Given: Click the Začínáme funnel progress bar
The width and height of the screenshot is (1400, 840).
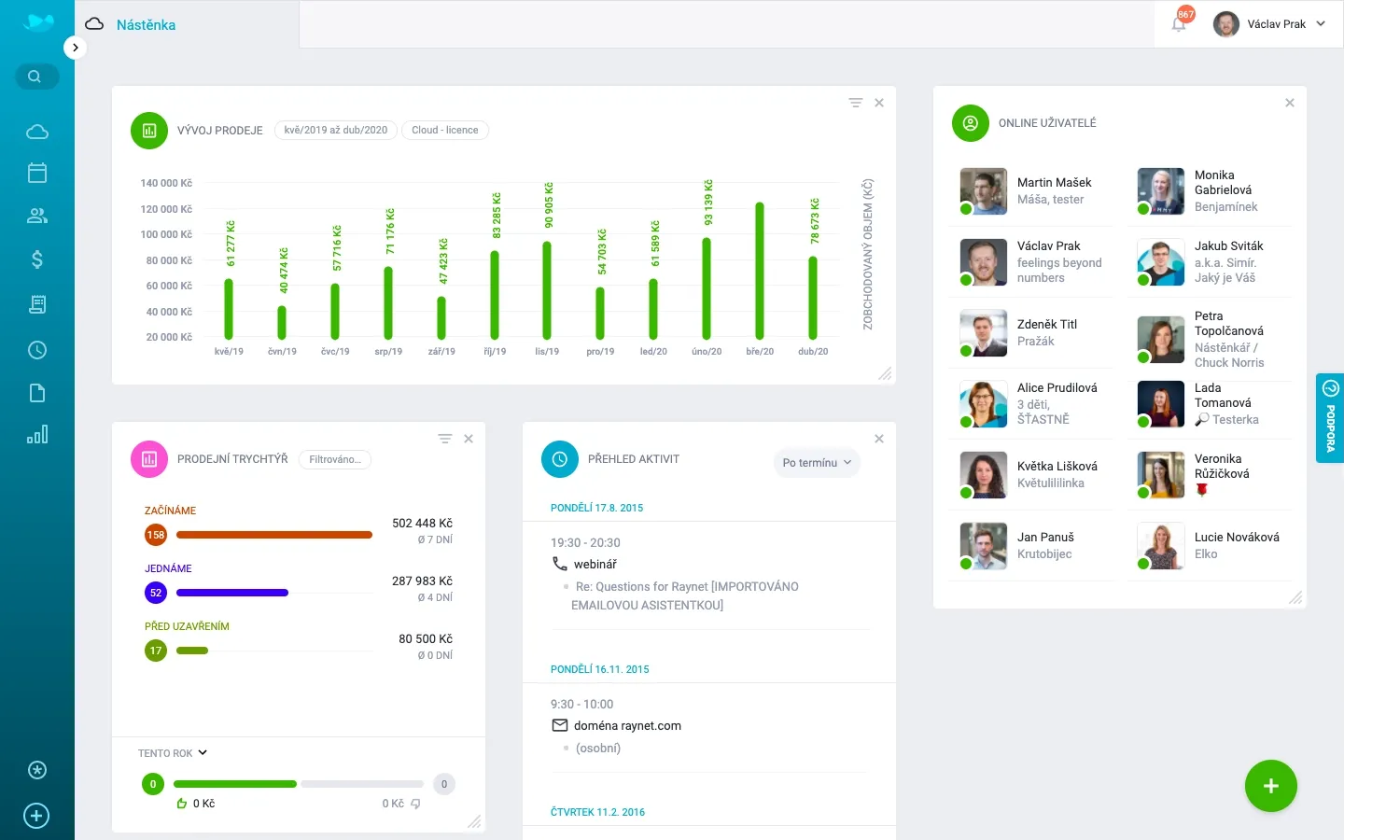Looking at the screenshot, I should (x=273, y=535).
